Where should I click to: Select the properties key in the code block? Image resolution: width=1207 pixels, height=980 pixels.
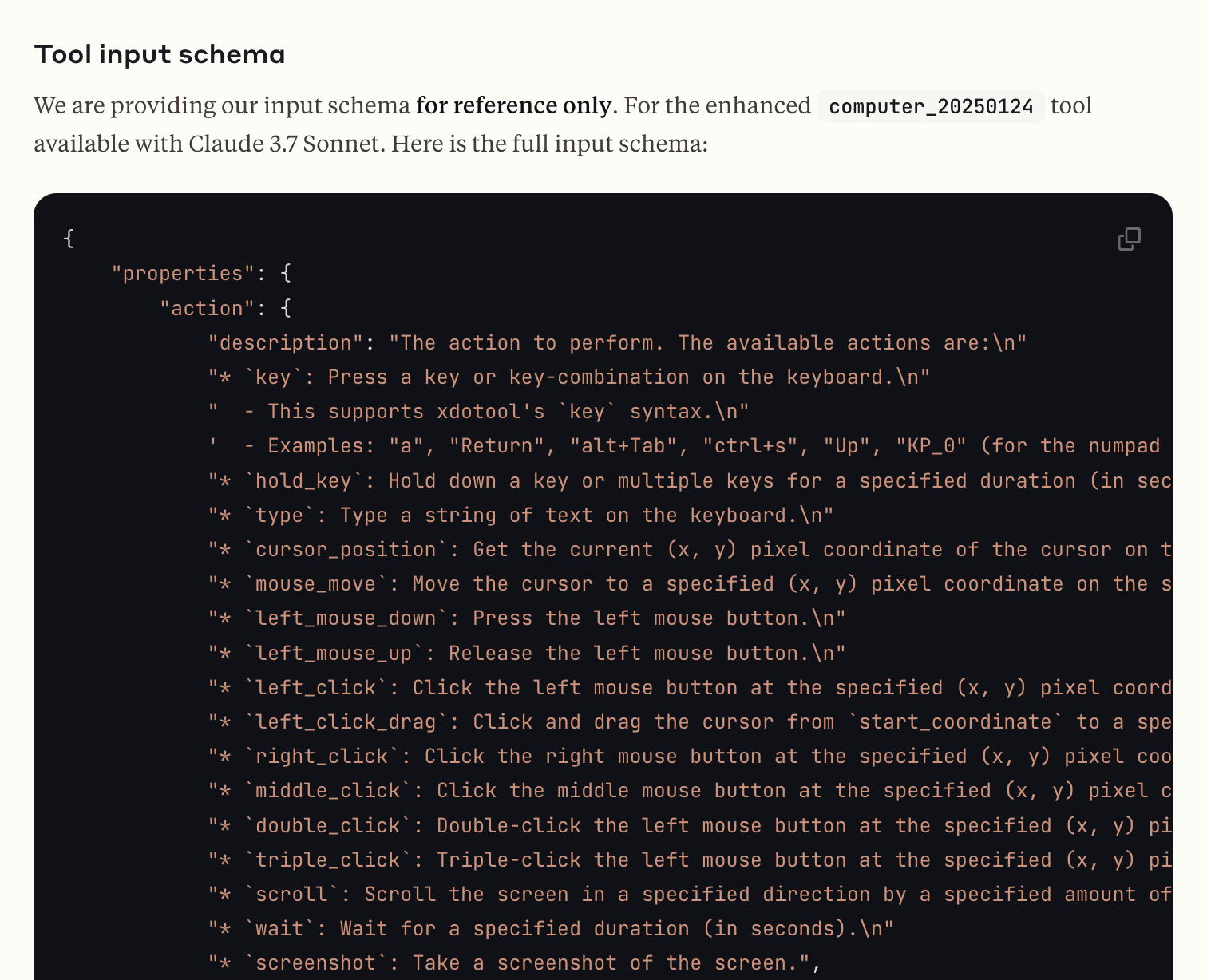click(183, 272)
